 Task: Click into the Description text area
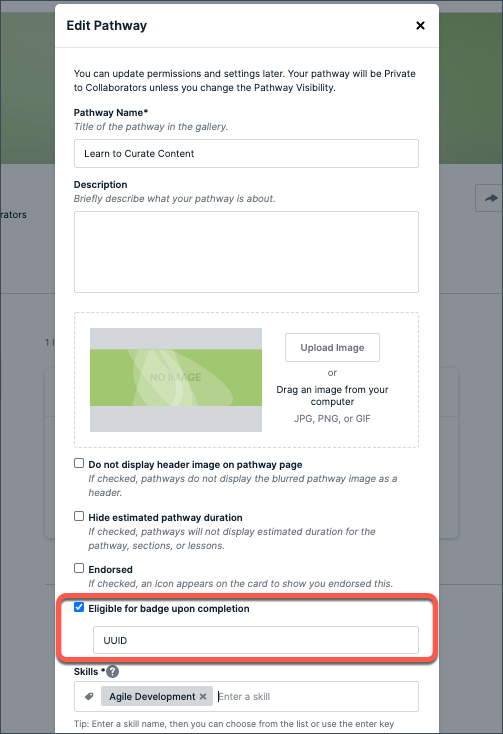point(246,252)
